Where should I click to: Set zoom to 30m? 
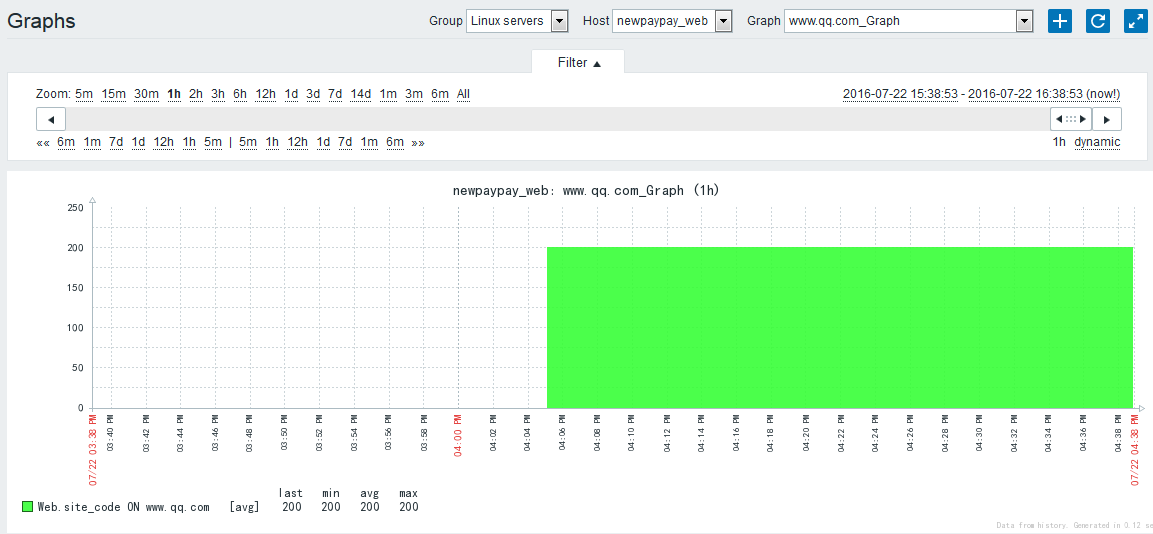pos(146,94)
